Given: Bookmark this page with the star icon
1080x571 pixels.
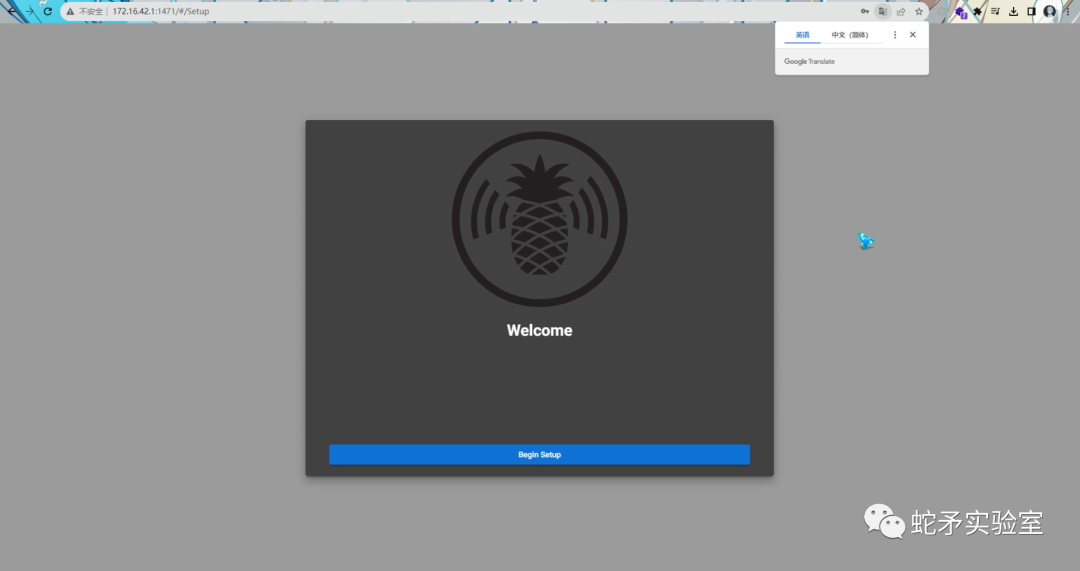Looking at the screenshot, I should tap(919, 11).
